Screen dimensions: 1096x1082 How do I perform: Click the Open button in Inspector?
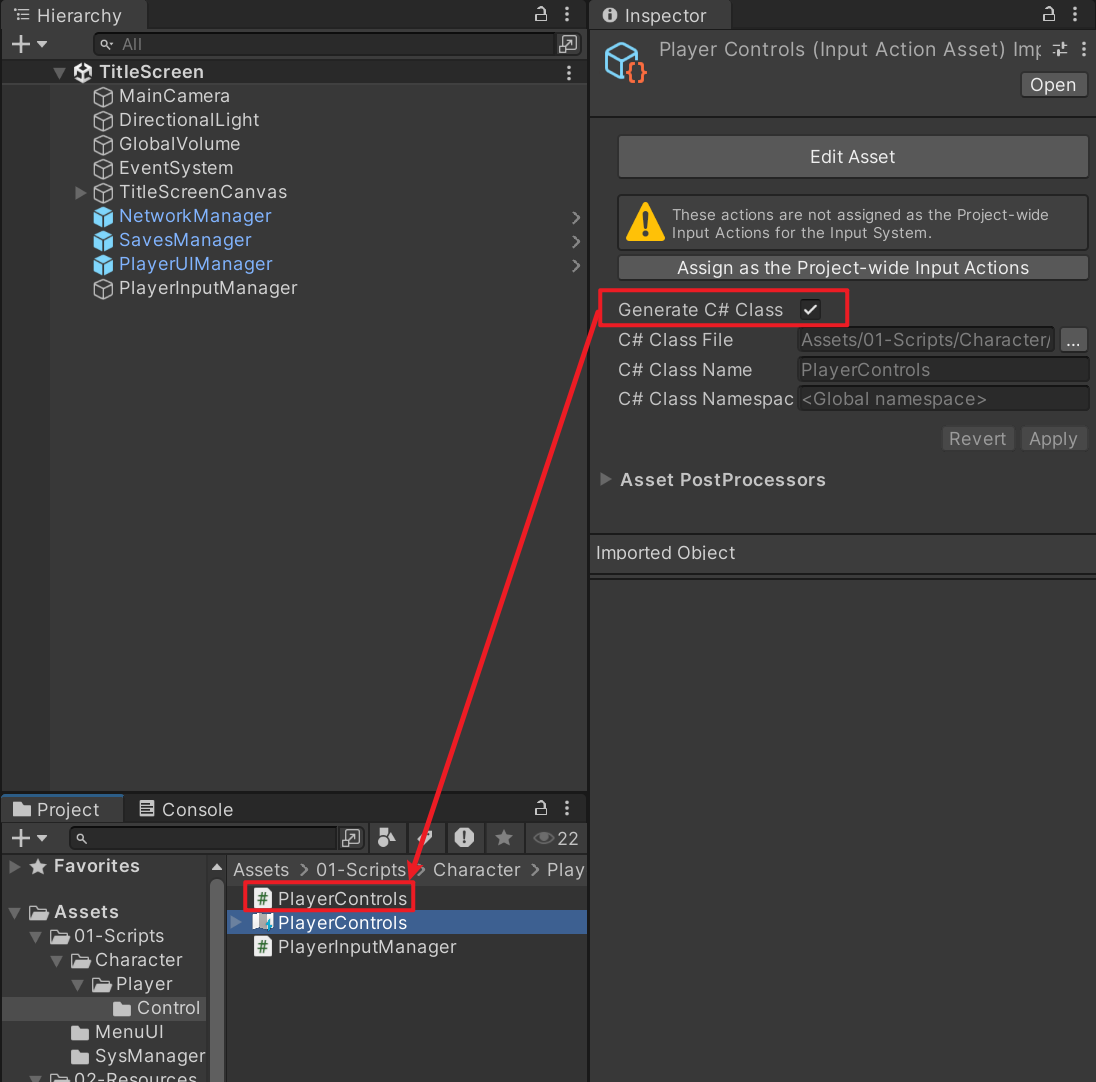(1053, 85)
